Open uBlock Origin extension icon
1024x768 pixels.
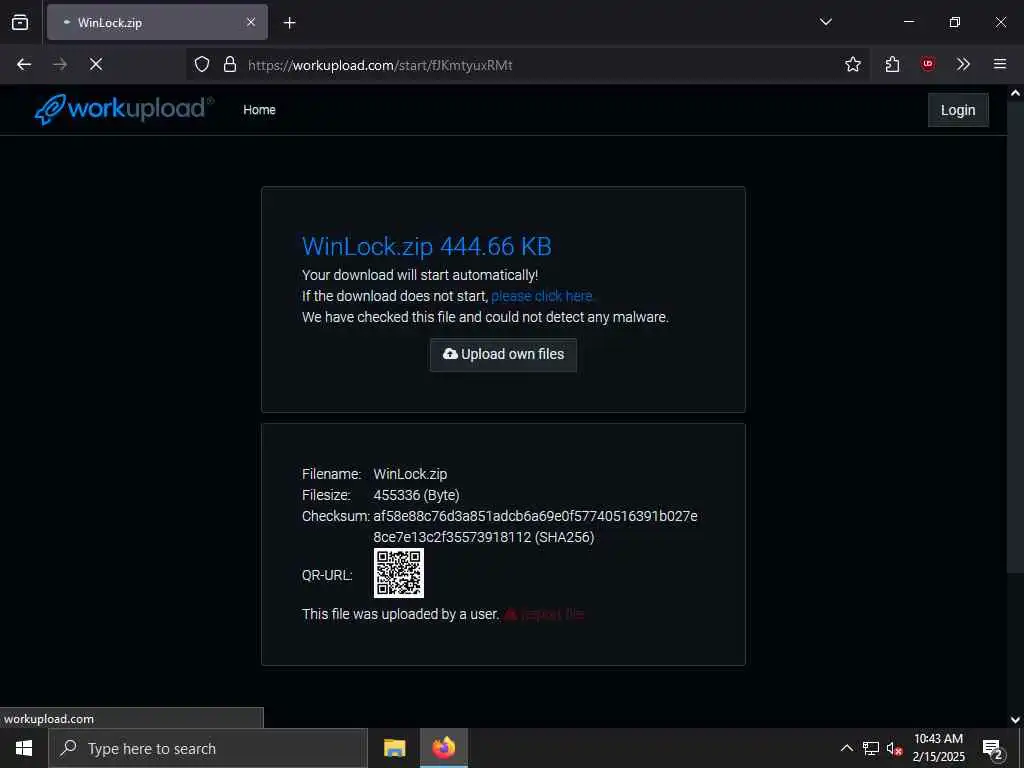click(x=928, y=64)
